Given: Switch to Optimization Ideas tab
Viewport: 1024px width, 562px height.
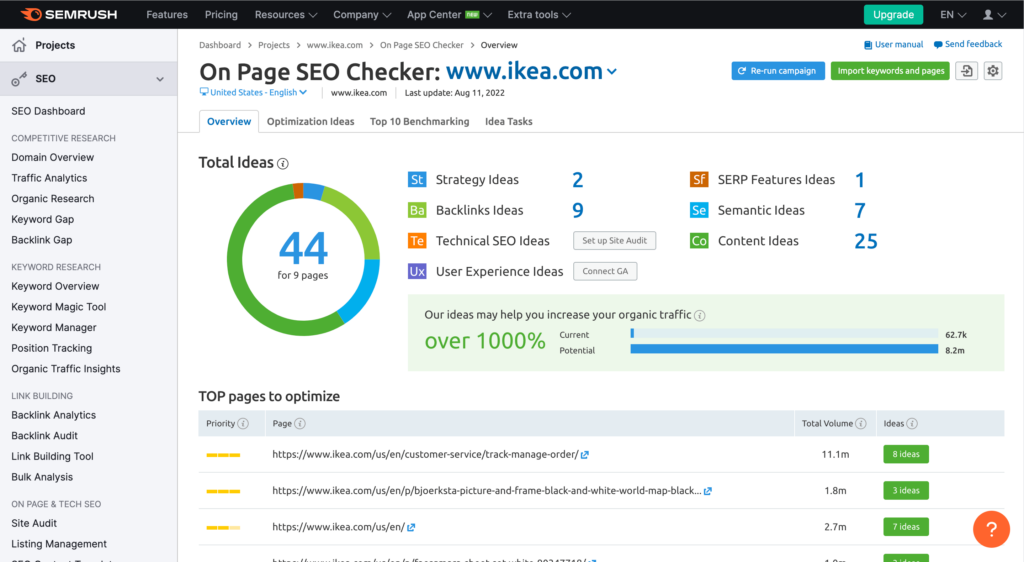Looking at the screenshot, I should coord(310,121).
